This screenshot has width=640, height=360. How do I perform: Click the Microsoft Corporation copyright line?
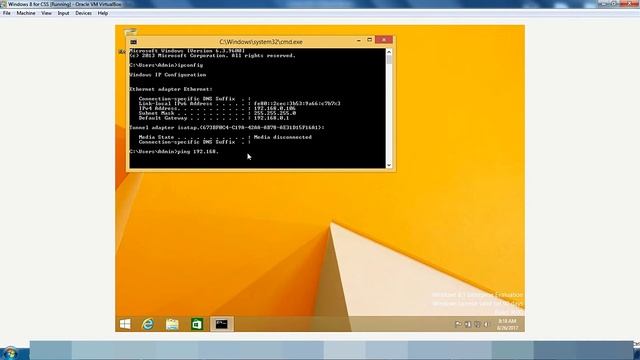(213, 56)
